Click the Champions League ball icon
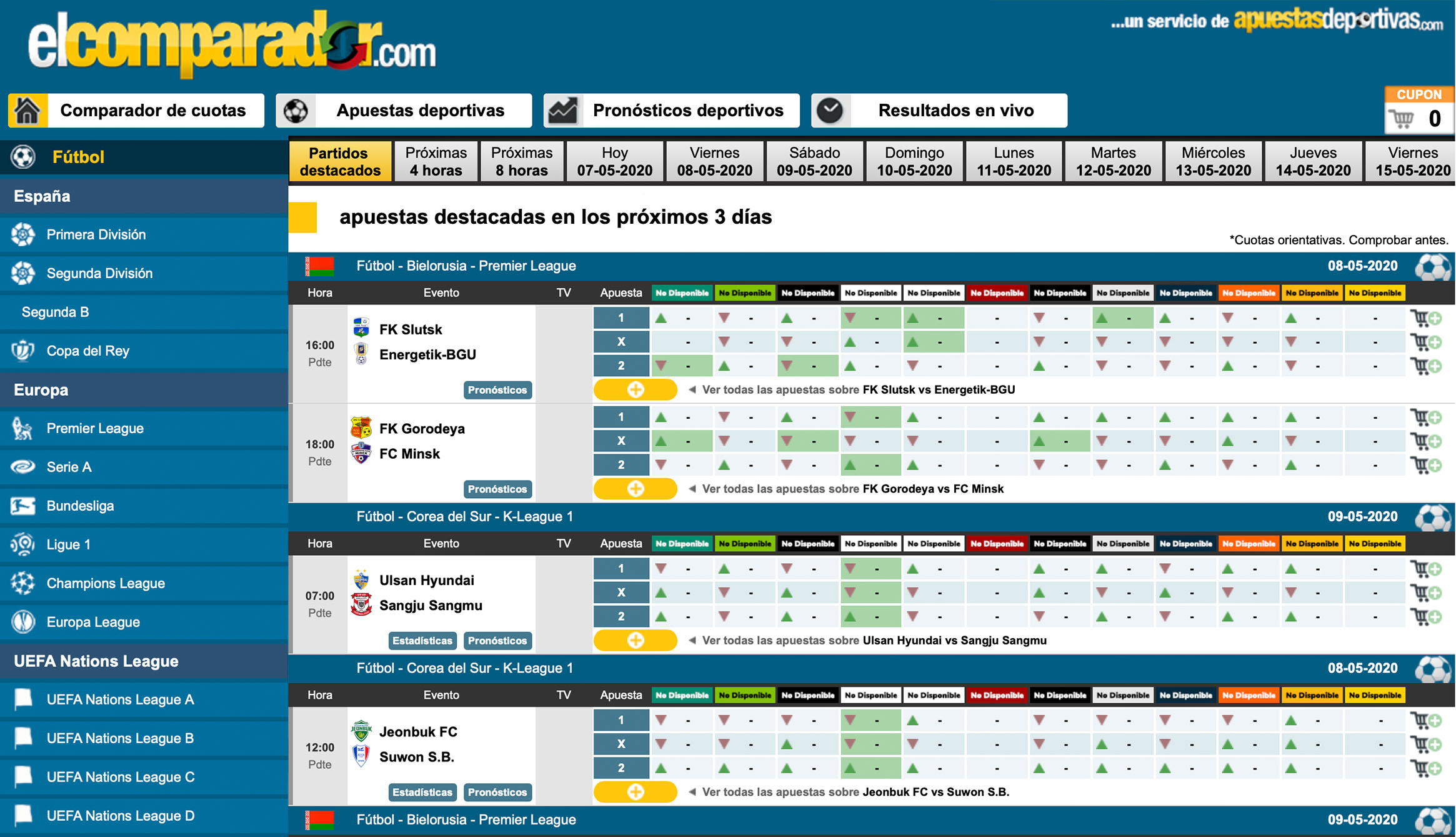This screenshot has height=837, width=1456. (23, 583)
